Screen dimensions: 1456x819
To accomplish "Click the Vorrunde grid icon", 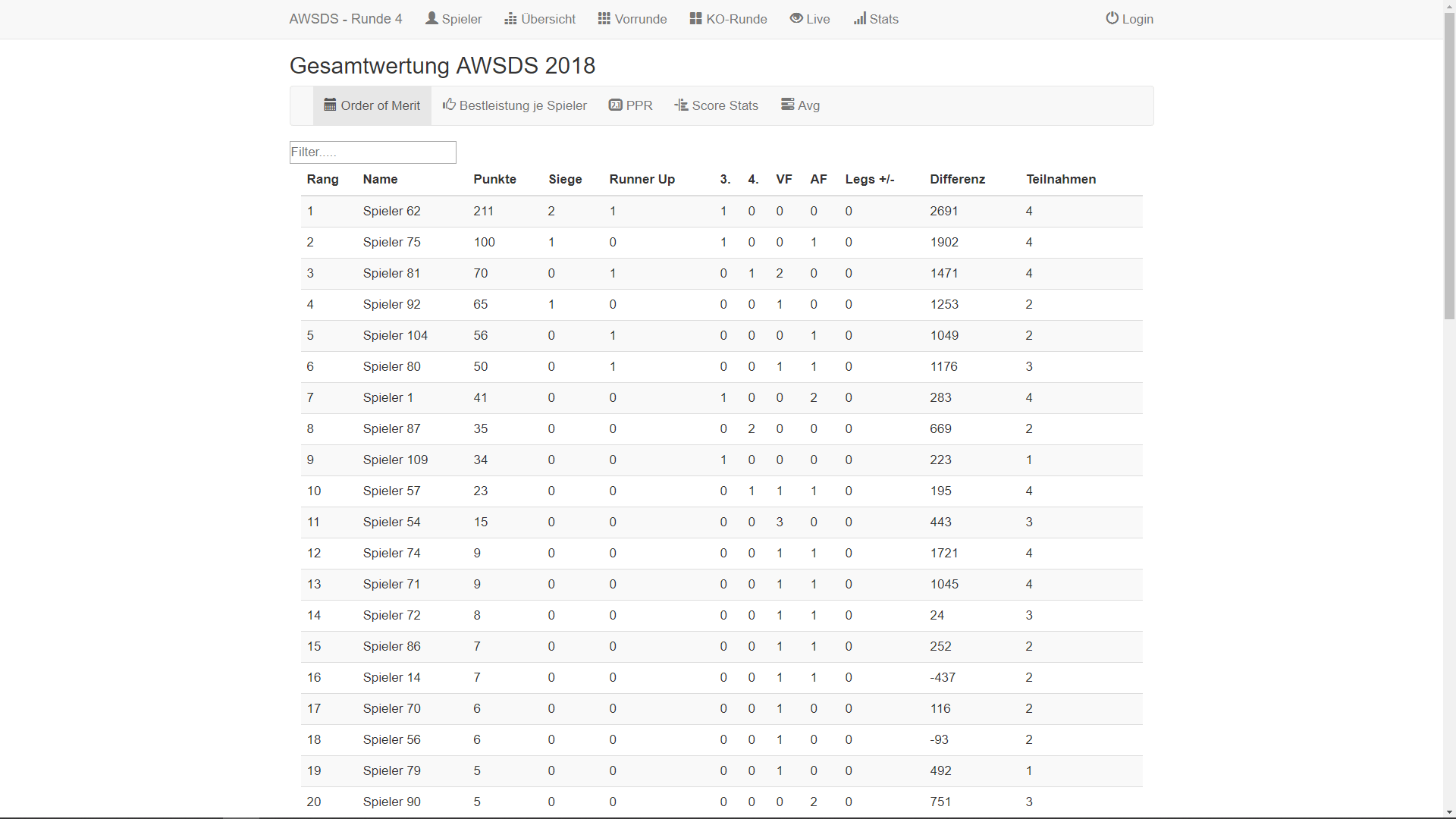I will click(604, 18).
